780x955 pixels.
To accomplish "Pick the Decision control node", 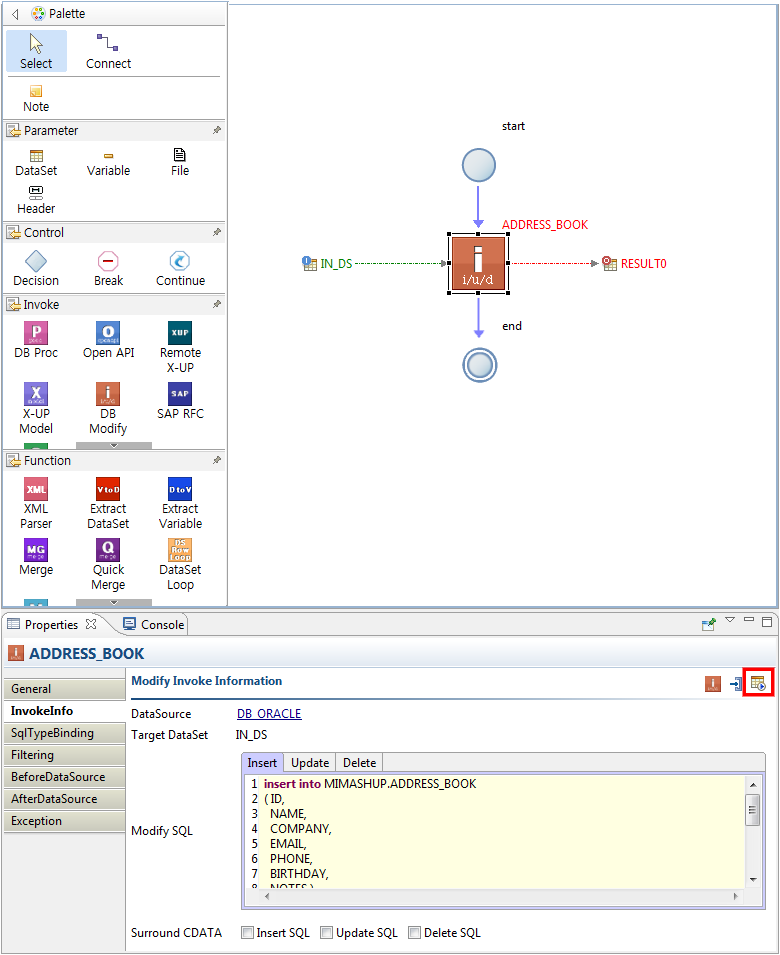I will pyautogui.click(x=36, y=269).
